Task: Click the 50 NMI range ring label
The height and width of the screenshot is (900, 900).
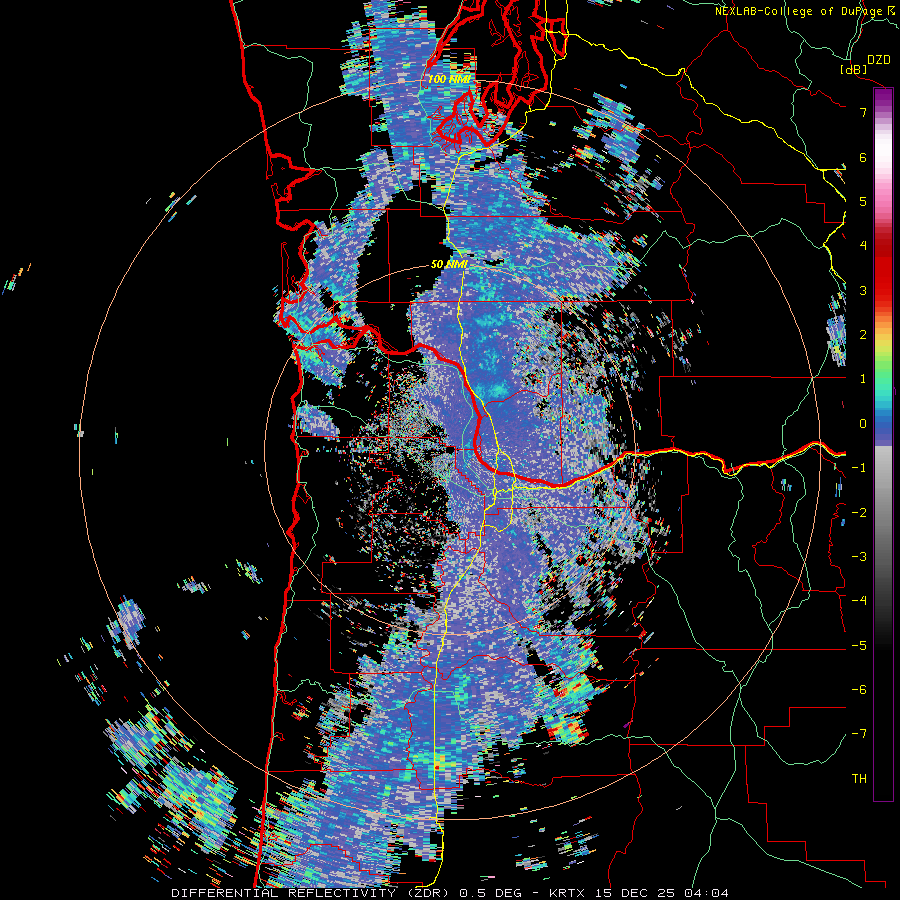Action: (449, 265)
